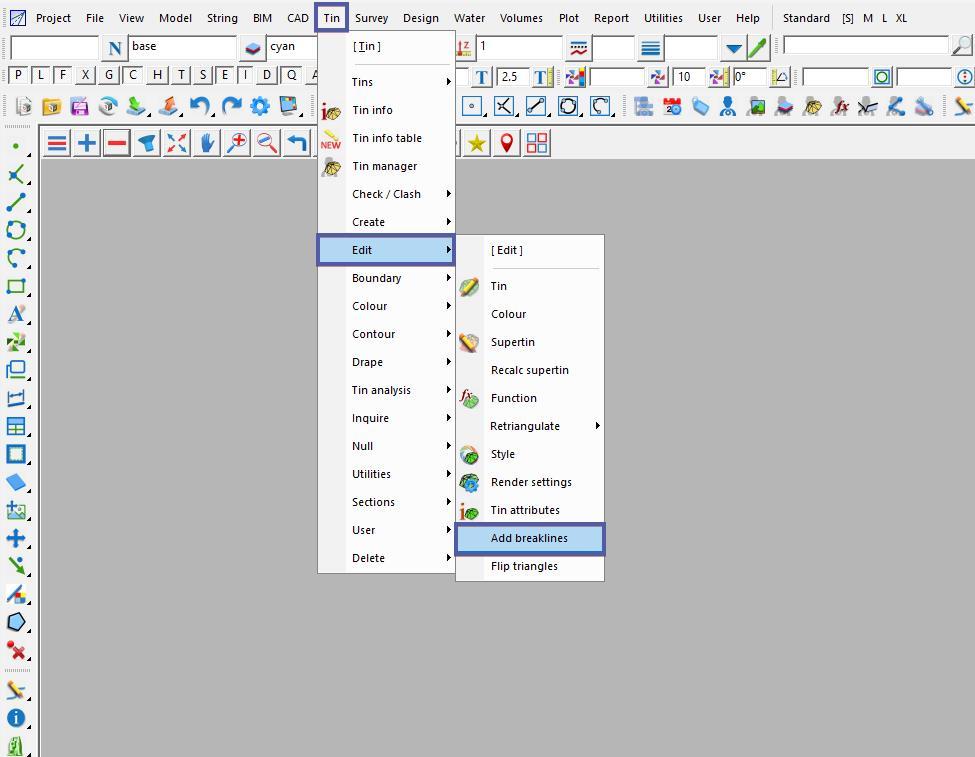Image resolution: width=975 pixels, height=757 pixels.
Task: Click the view menu hamburger icon
Action: coord(57,144)
